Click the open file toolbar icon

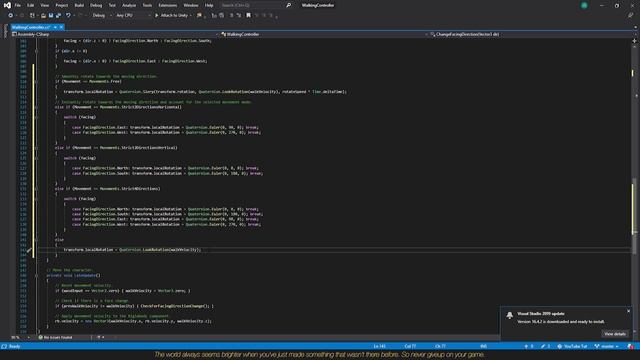tap(43, 16)
